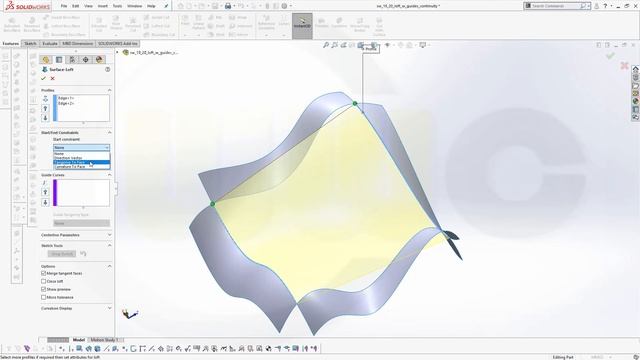
Task: Click inside the Guide Curves selection box
Action: tap(82, 193)
